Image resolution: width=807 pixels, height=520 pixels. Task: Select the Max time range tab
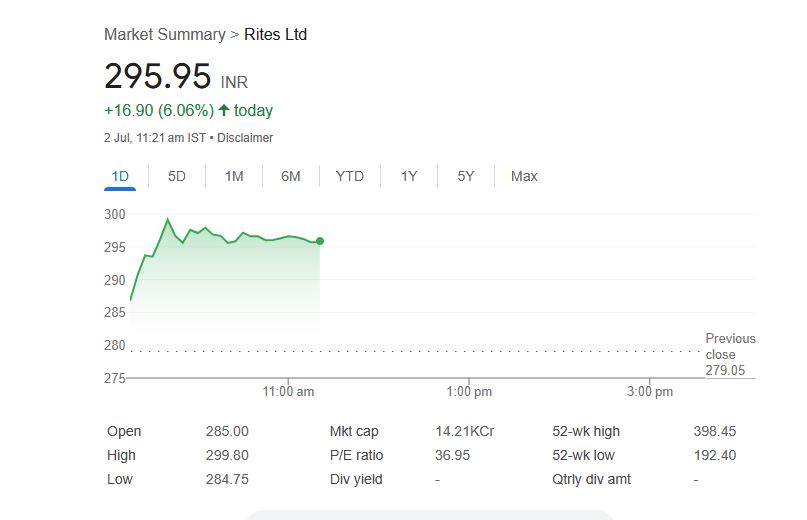point(524,177)
